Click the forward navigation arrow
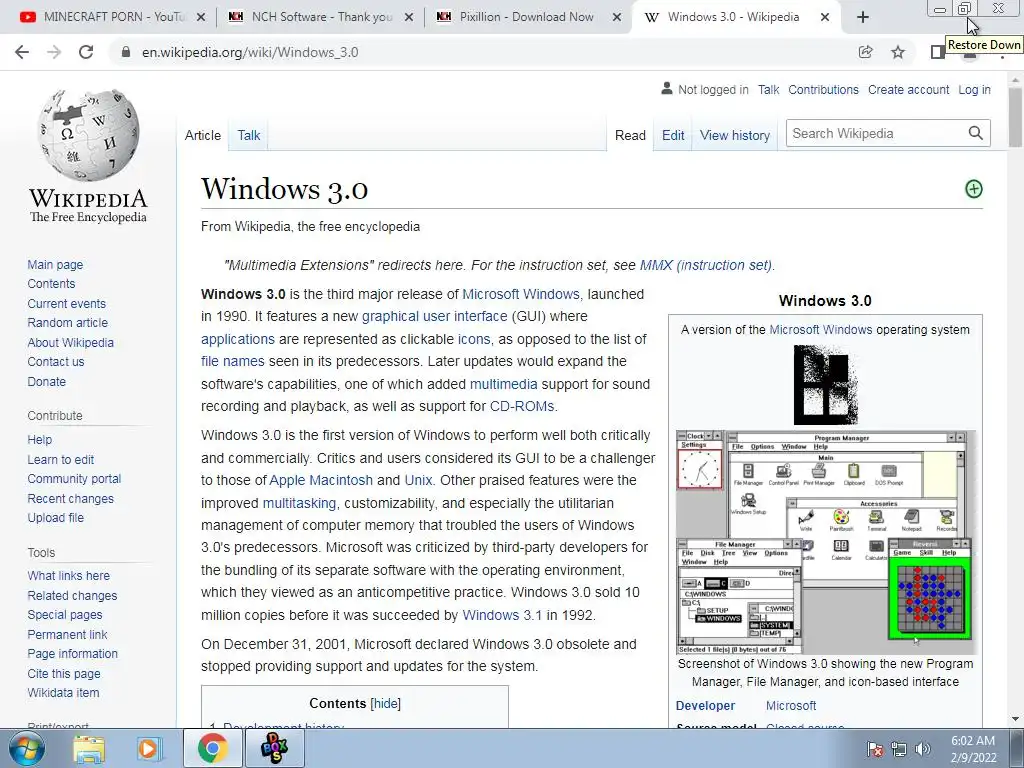 tap(54, 52)
